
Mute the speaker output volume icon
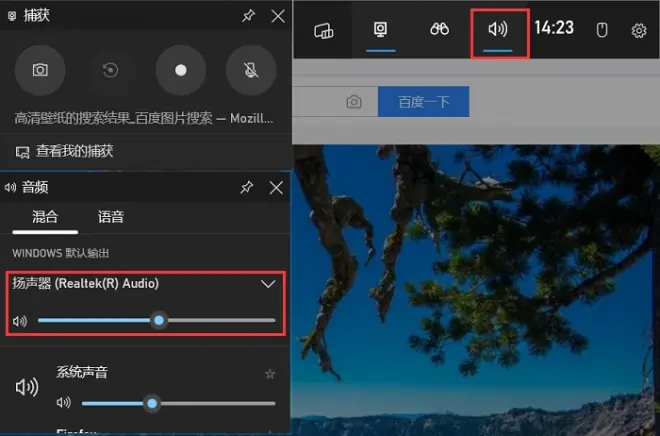(19, 321)
